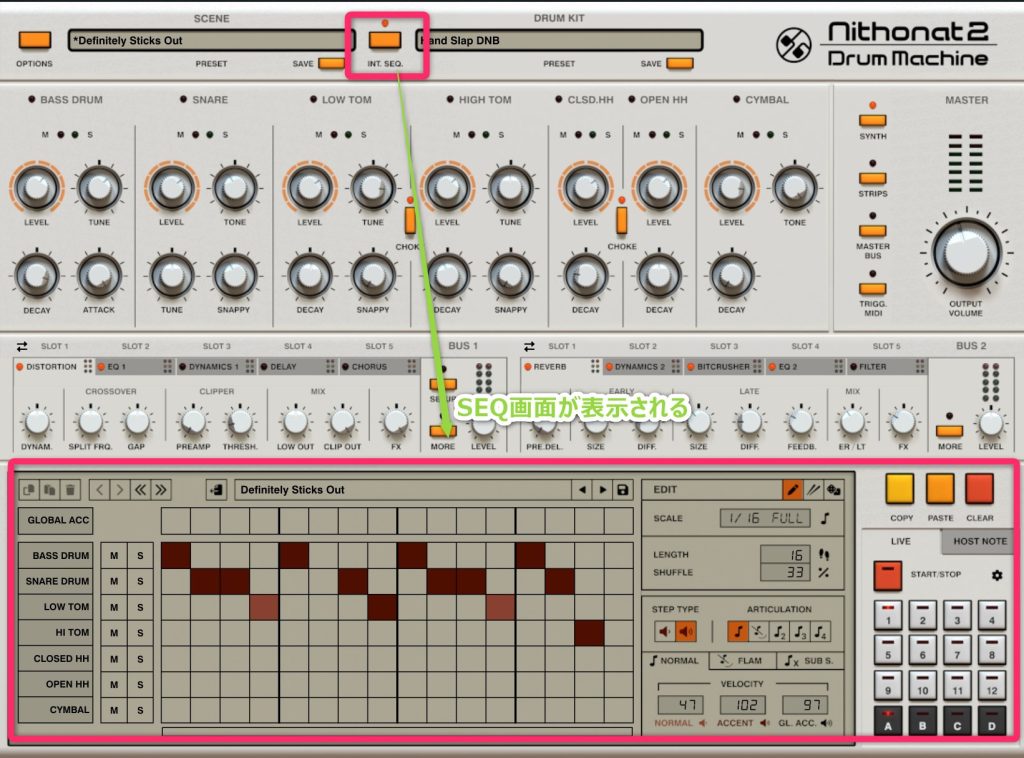1024x758 pixels.
Task: Click the double-left shift pattern arrows
Action: 141,490
